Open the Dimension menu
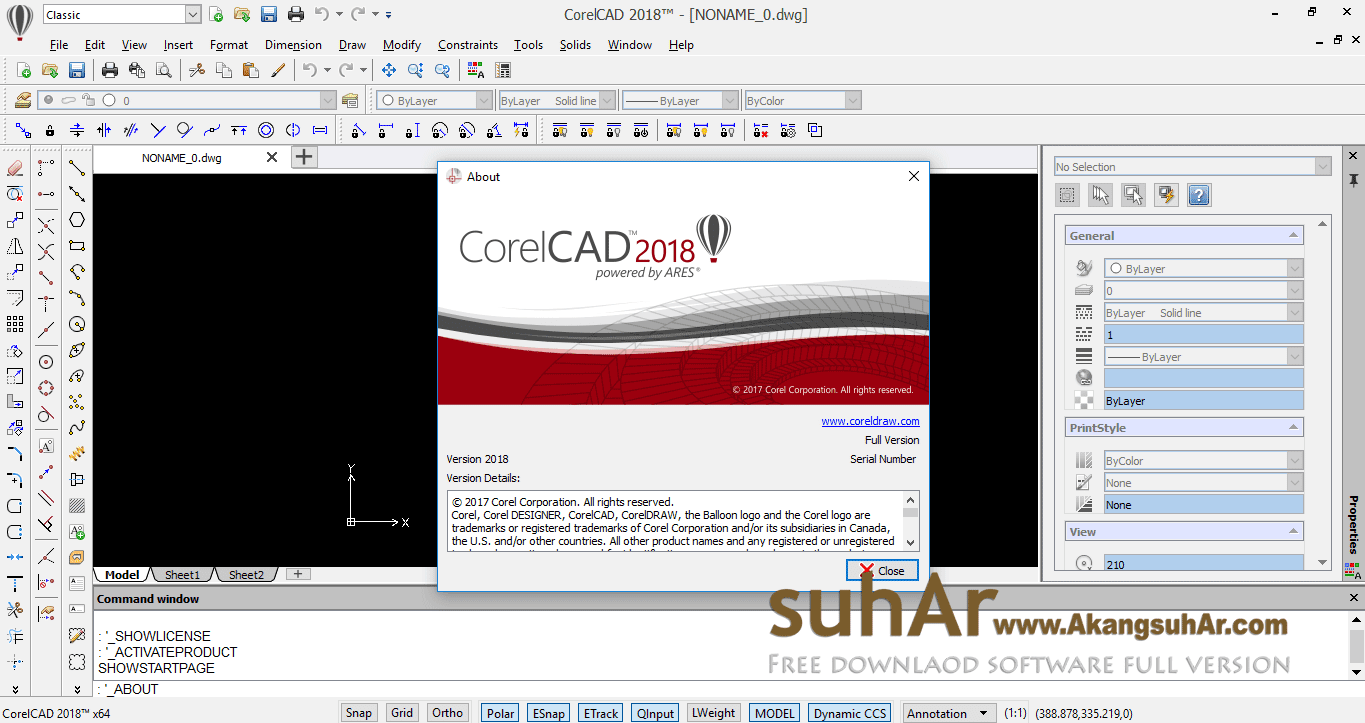The width and height of the screenshot is (1365, 723). [x=293, y=45]
